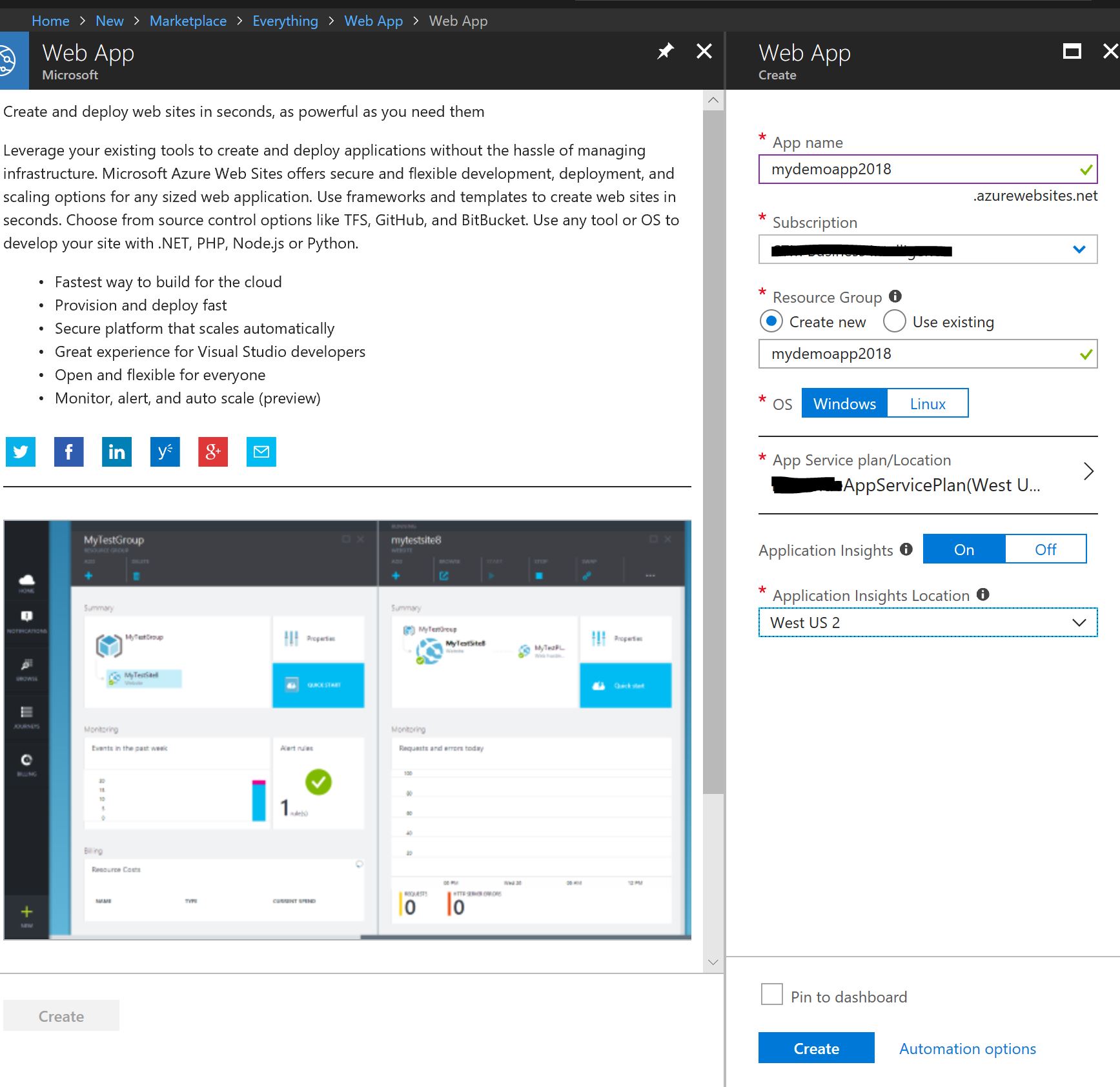
Task: Select Create new resource group option
Action: tap(771, 321)
